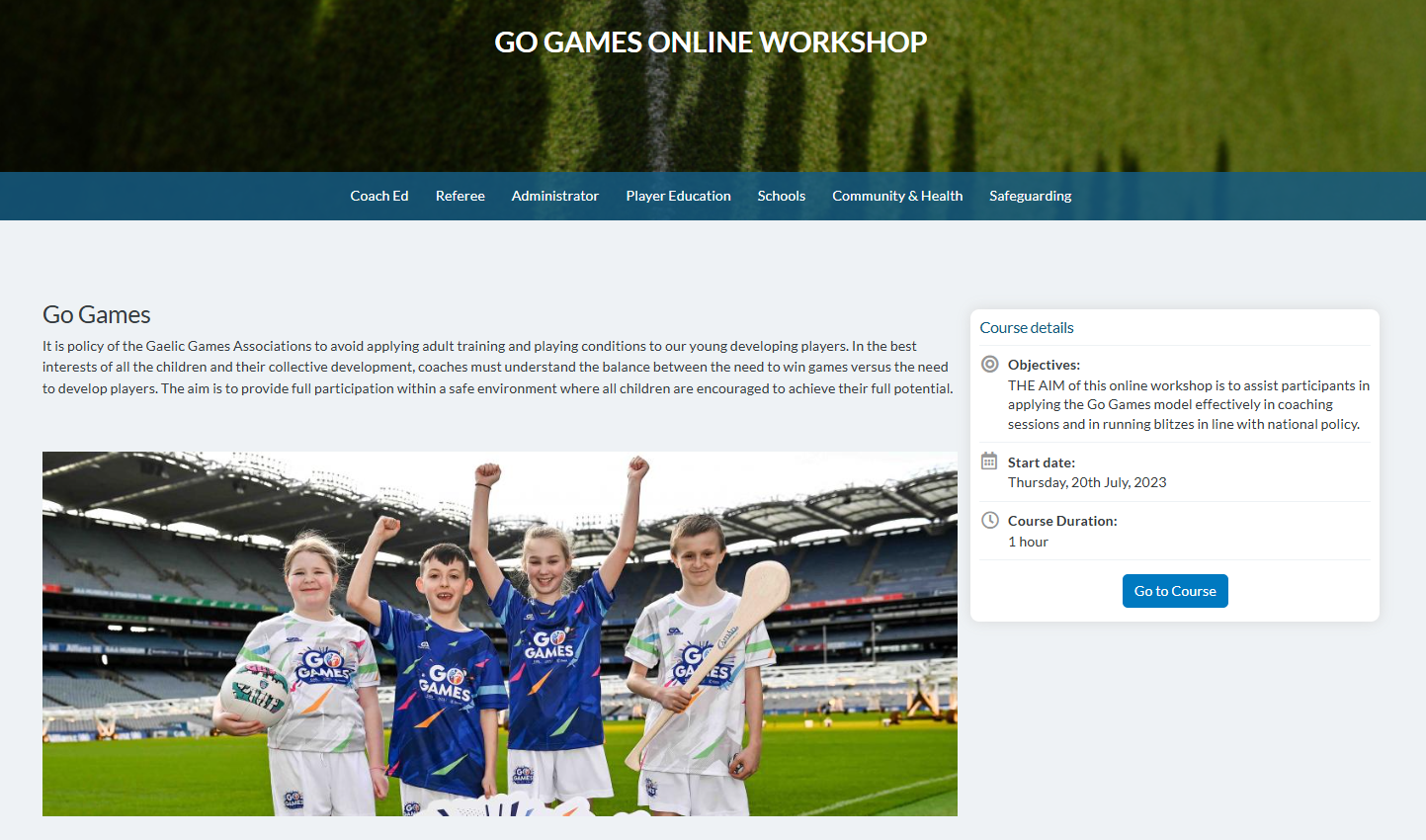The height and width of the screenshot is (840, 1426).
Task: Click the Objectives label in Course details
Action: (1044, 365)
